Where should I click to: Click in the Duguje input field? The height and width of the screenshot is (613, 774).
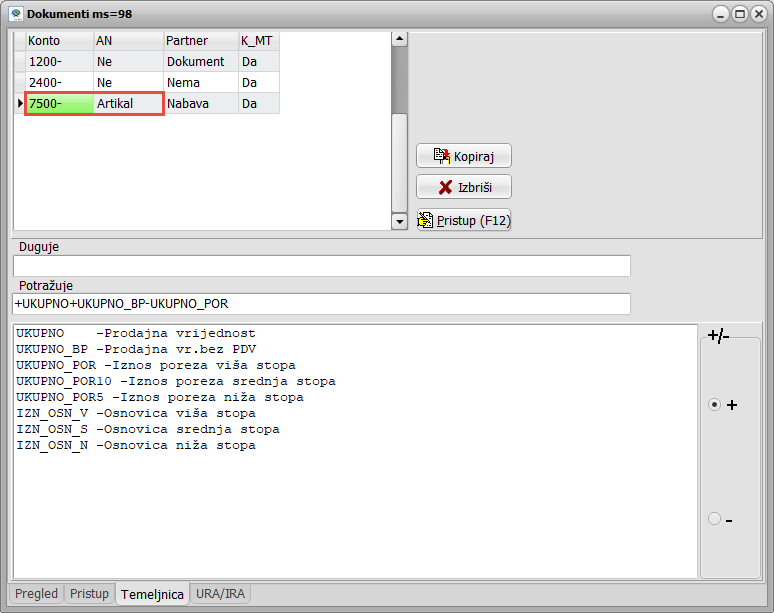[x=321, y=266]
